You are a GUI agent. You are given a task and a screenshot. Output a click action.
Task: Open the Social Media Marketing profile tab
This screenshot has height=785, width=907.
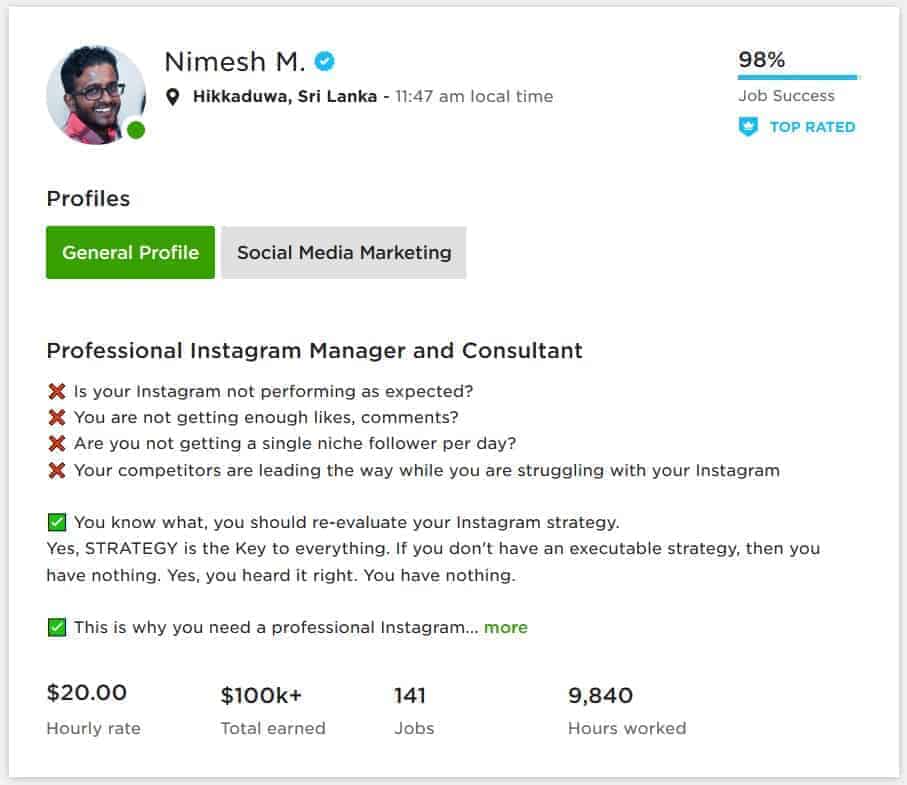pyautogui.click(x=343, y=253)
